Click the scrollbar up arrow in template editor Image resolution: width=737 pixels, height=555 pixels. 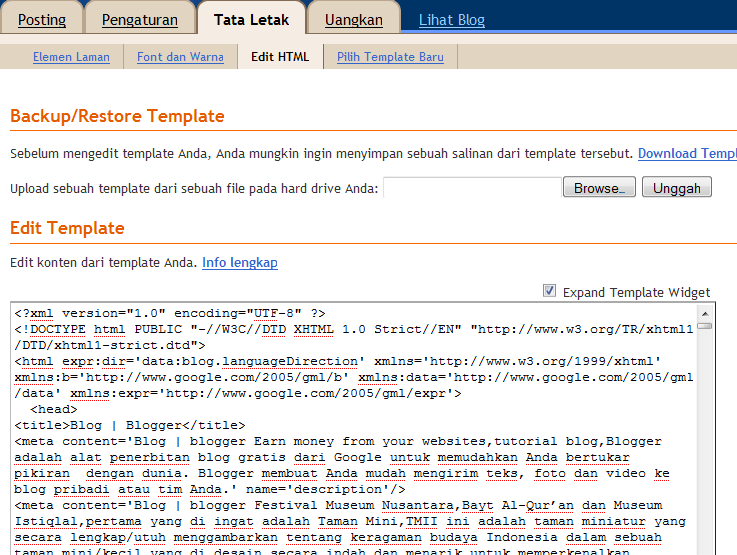click(x=705, y=313)
